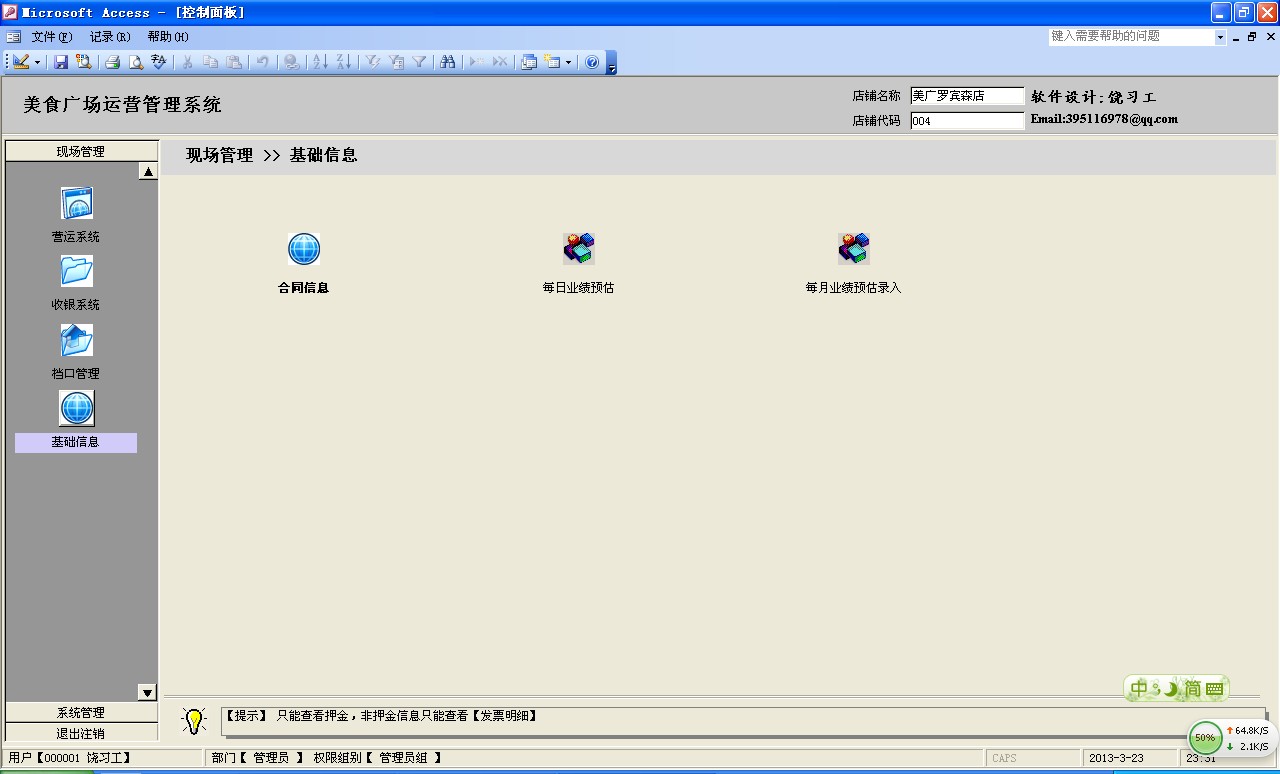Screen dimensions: 1280x774
Task: Click the Apply Filter funnel icon
Action: 419,62
